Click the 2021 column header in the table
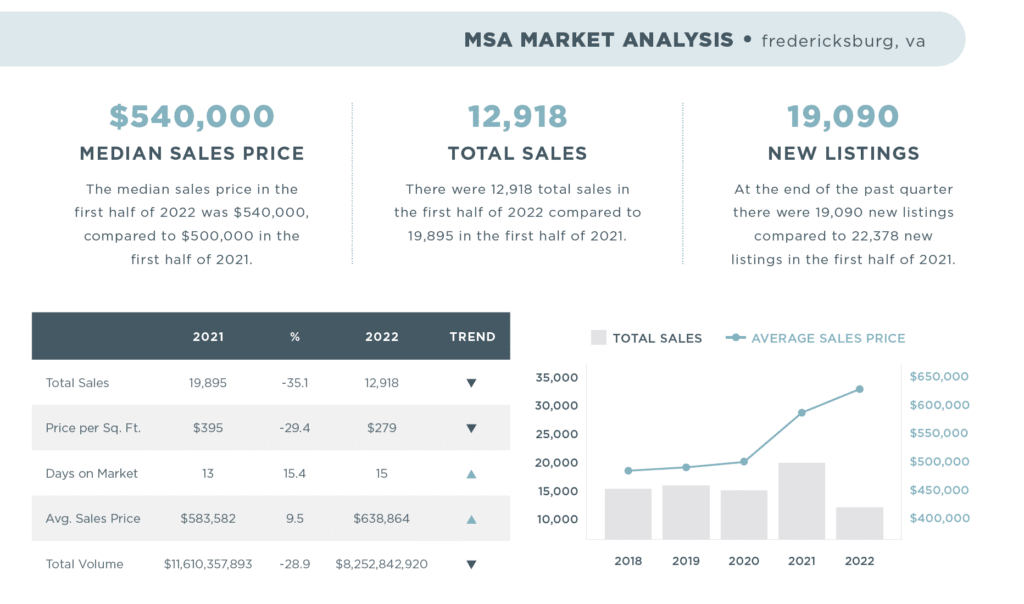1024x604 pixels. 208,337
